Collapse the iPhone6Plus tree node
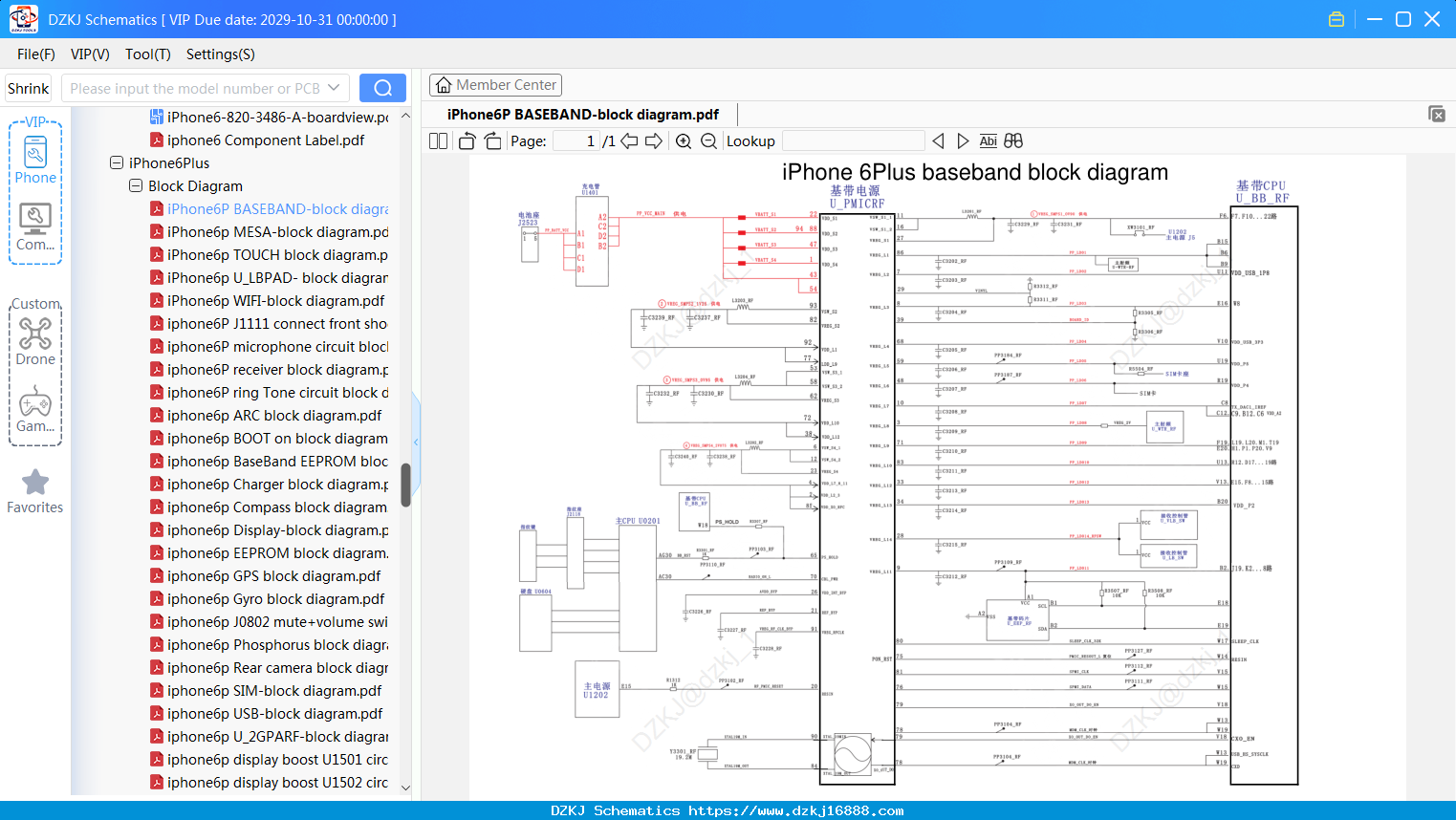Screen dimensions: 1456x820 (117, 162)
